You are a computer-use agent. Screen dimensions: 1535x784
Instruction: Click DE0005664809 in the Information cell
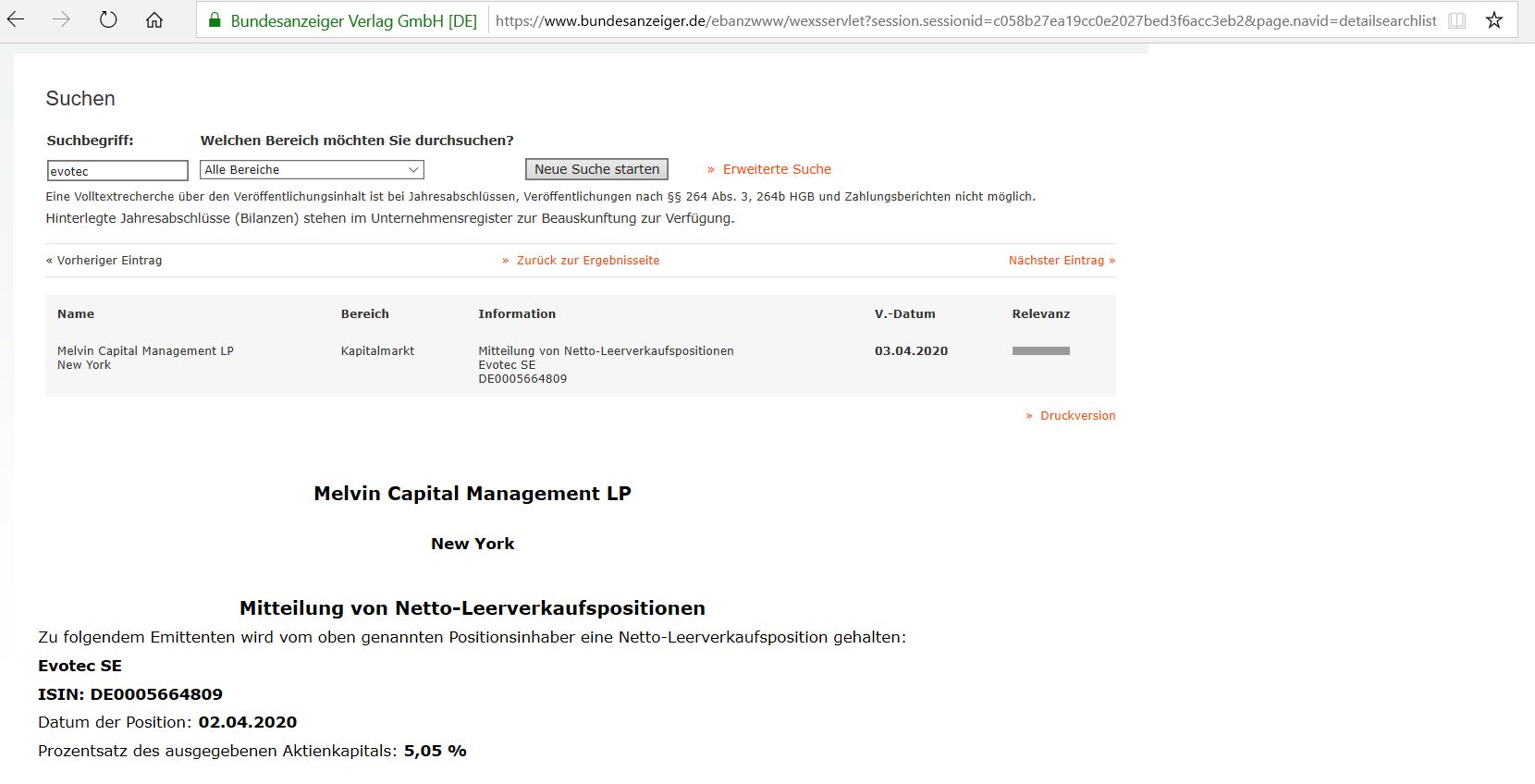522,379
